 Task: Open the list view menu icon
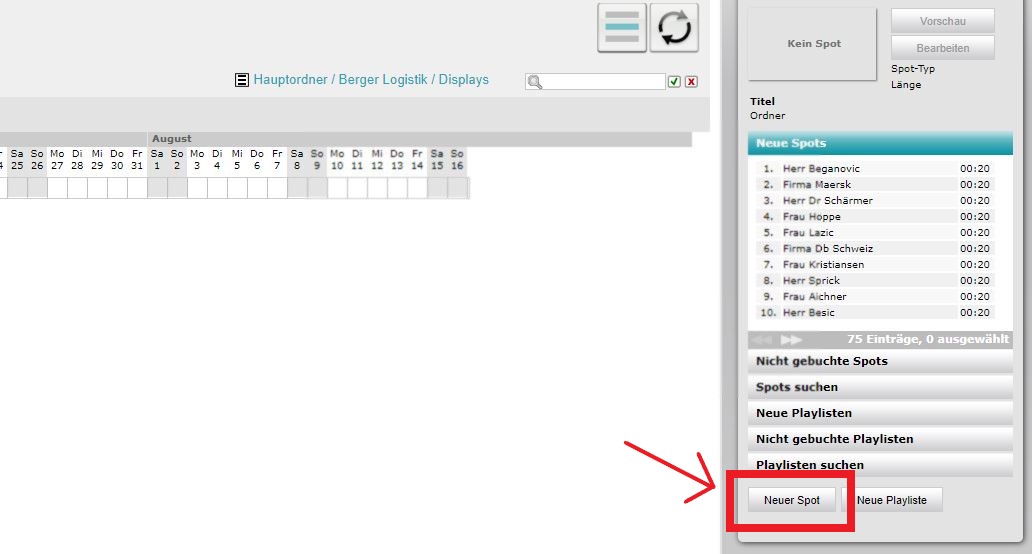coord(621,27)
